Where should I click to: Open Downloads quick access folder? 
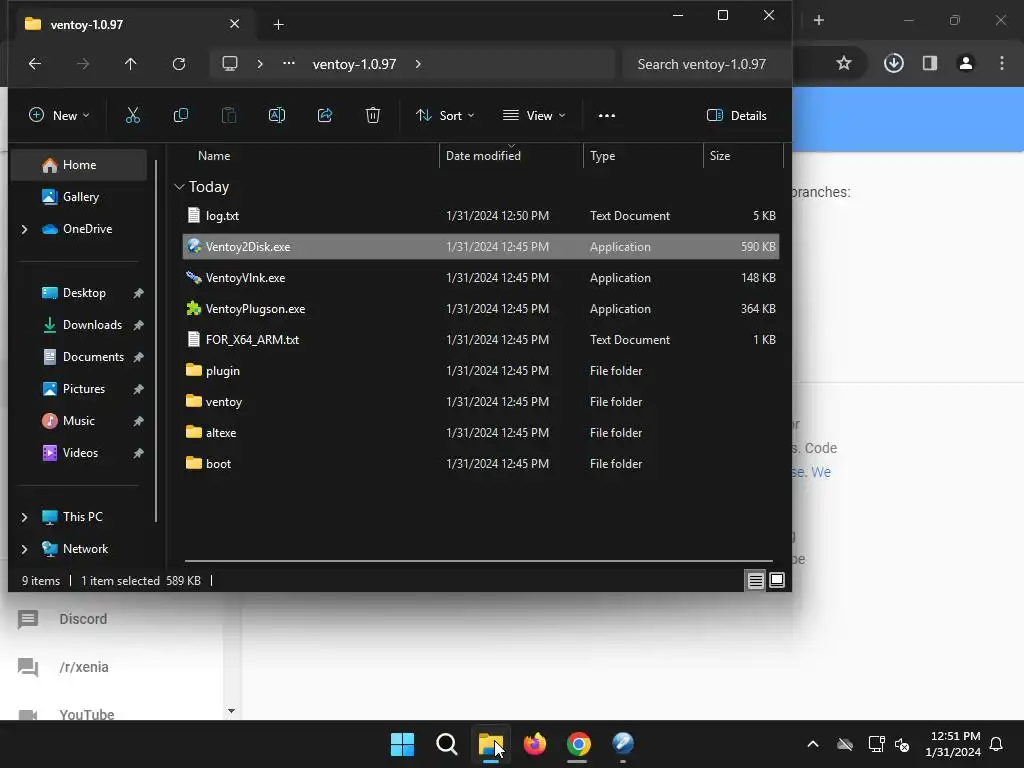[92, 325]
